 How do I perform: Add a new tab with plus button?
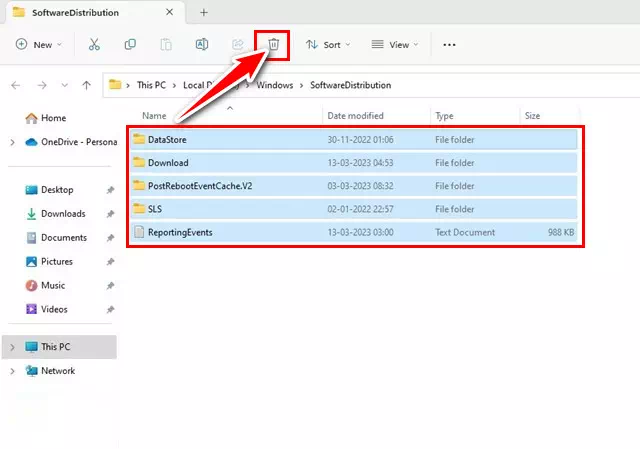pos(204,13)
